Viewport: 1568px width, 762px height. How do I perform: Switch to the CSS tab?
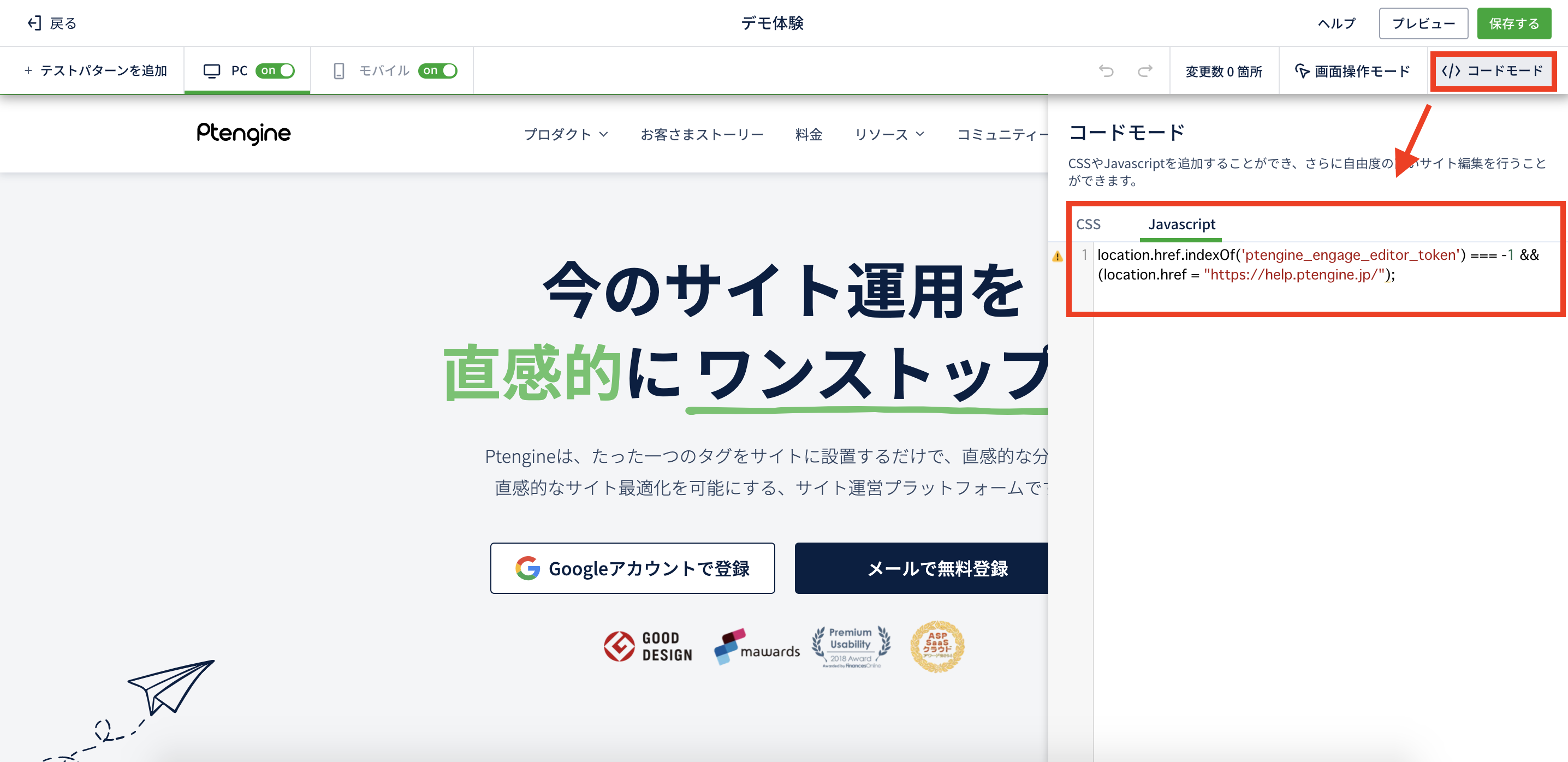(1088, 224)
